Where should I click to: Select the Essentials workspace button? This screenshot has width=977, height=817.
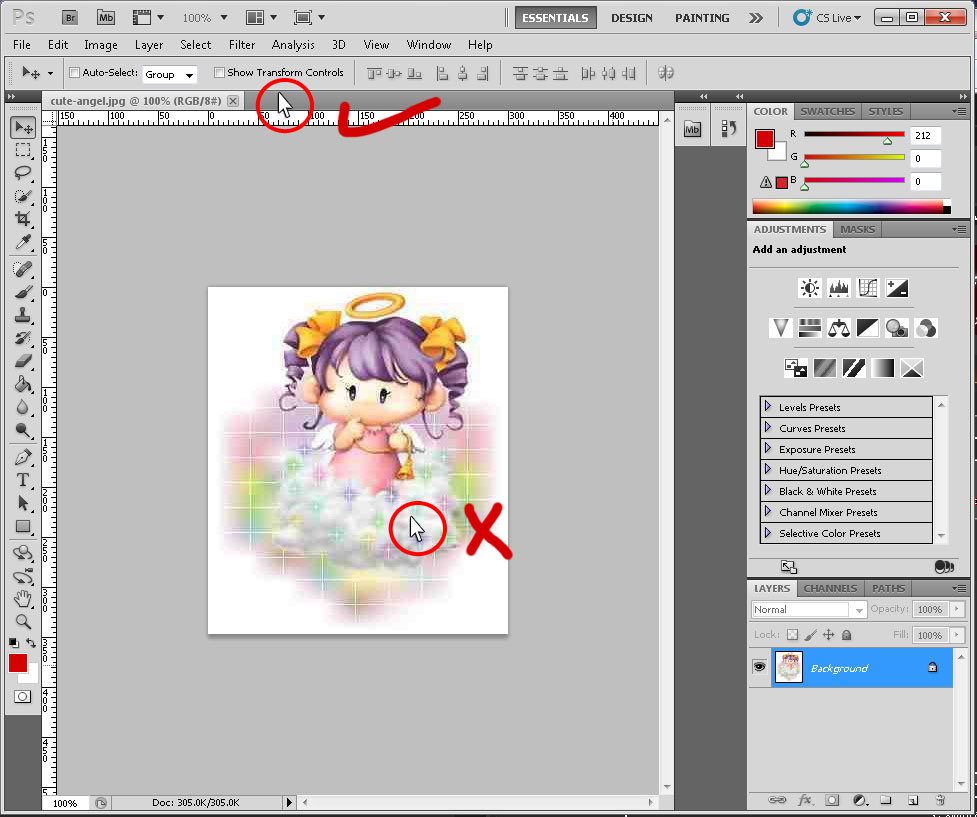tap(555, 18)
